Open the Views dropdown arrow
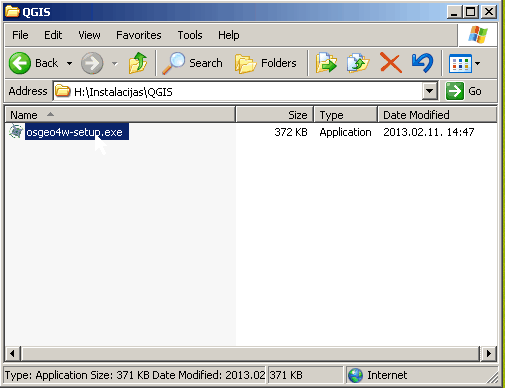 click(478, 63)
